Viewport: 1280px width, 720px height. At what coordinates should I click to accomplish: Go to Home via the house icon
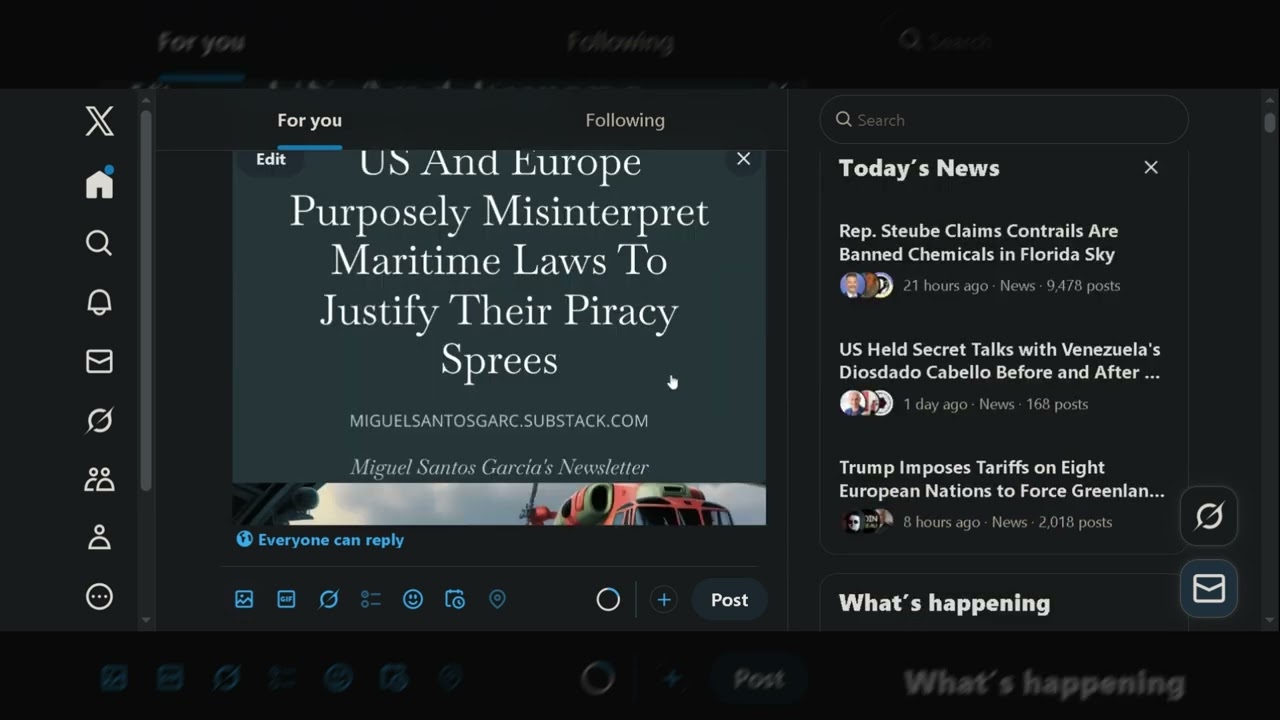coord(99,183)
